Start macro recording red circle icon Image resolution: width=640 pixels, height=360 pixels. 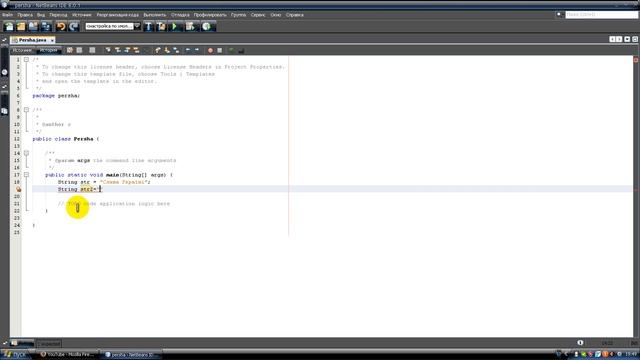click(210, 50)
